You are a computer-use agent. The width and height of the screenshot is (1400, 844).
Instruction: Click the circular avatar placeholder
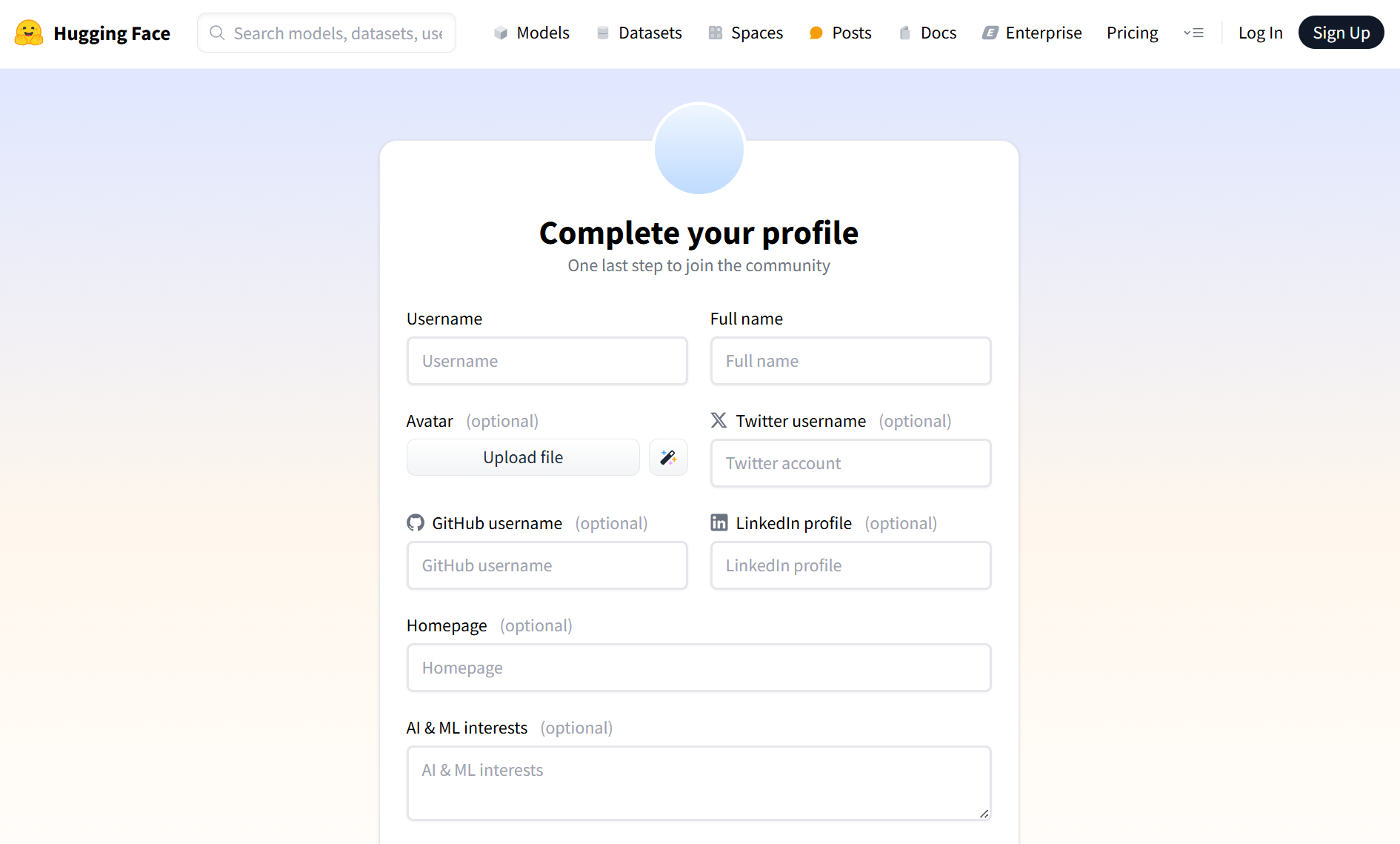pos(699,149)
